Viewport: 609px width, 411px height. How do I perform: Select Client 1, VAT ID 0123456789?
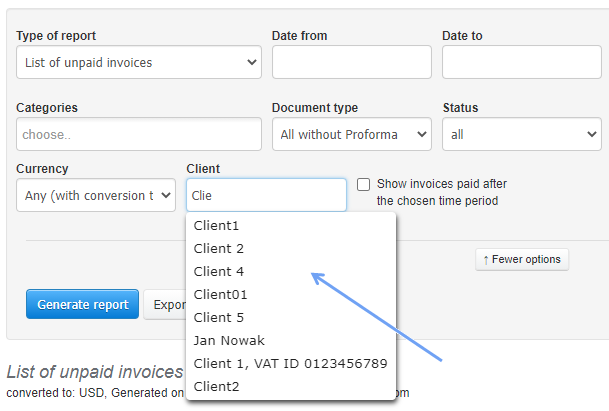(290, 364)
